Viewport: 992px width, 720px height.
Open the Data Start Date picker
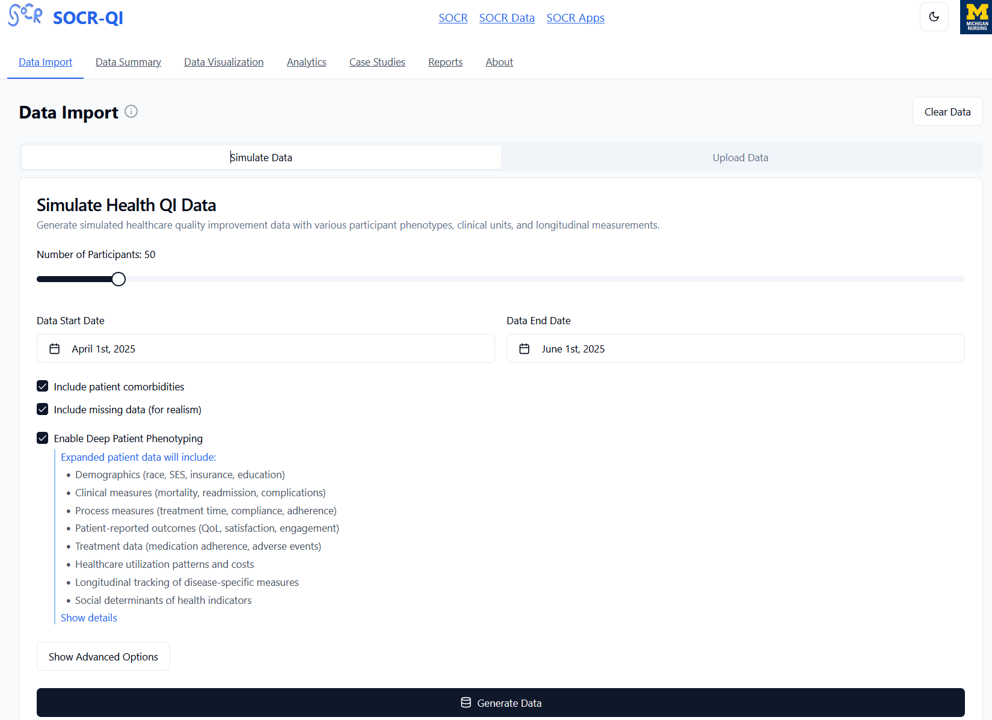tap(265, 349)
